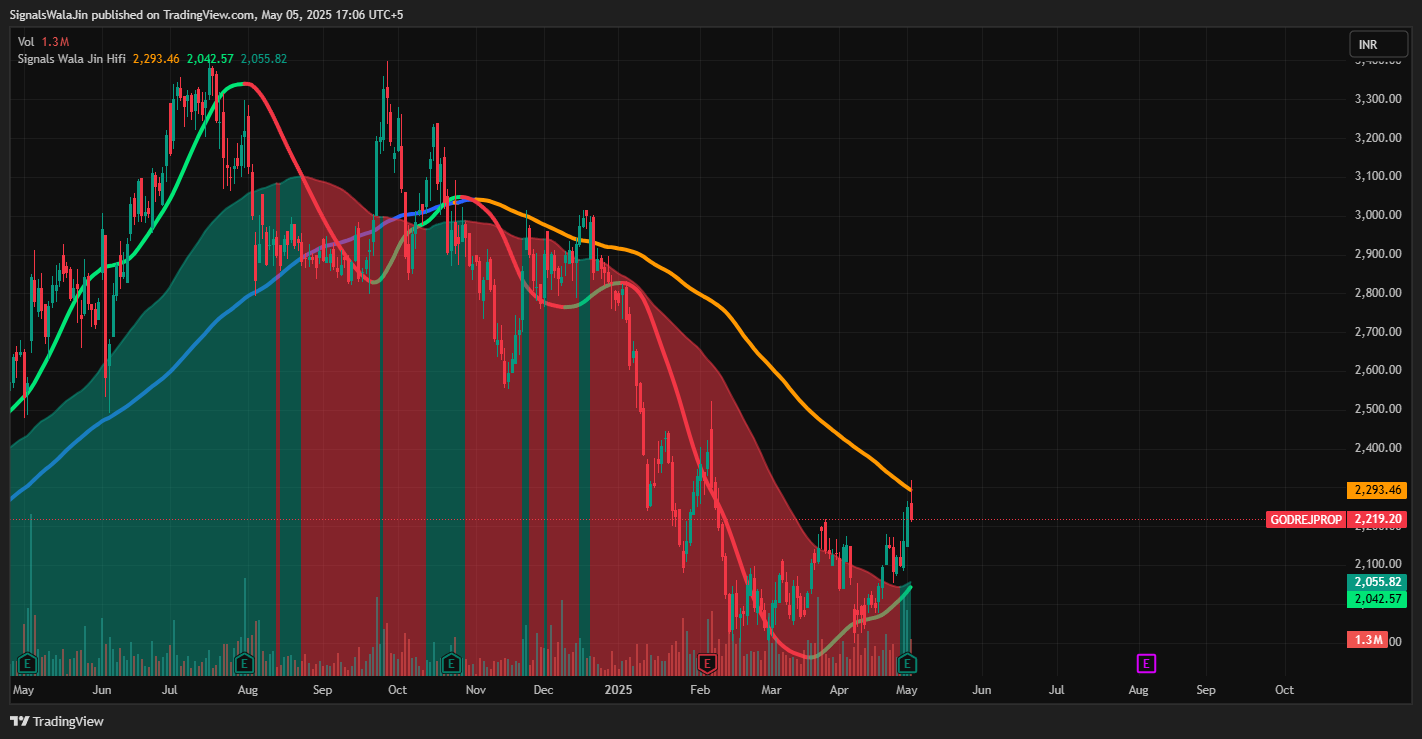Click the red earnings E marker above Feb
The height and width of the screenshot is (739, 1422).
708,663
